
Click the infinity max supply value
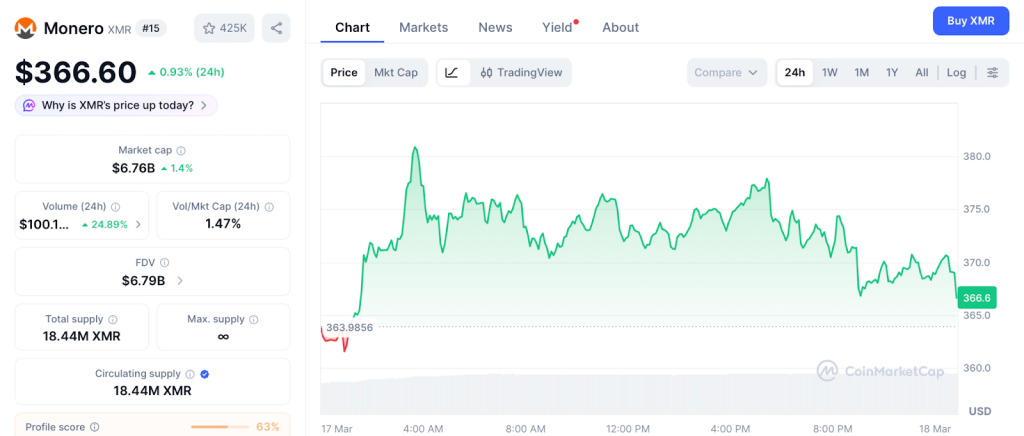click(223, 337)
